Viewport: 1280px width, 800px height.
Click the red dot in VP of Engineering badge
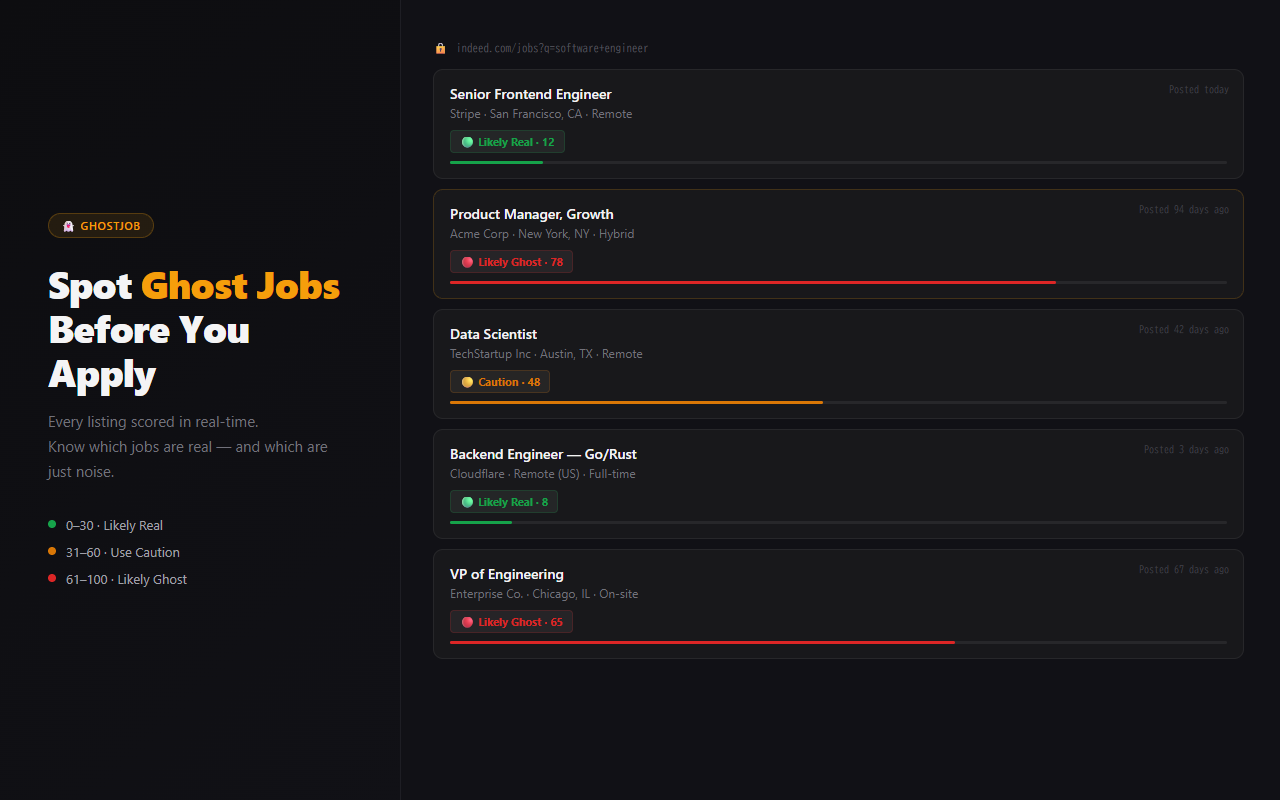click(467, 622)
